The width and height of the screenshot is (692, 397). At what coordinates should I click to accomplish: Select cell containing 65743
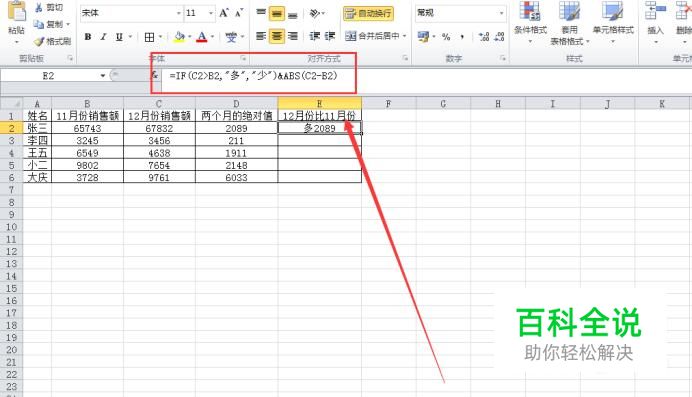87,128
